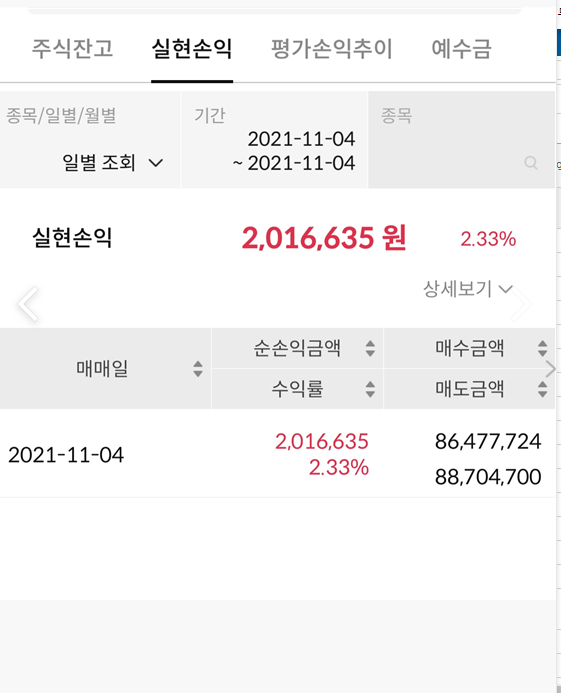Click the faint right arrow beside 상세보기
The height and width of the screenshot is (693, 561).
point(522,304)
